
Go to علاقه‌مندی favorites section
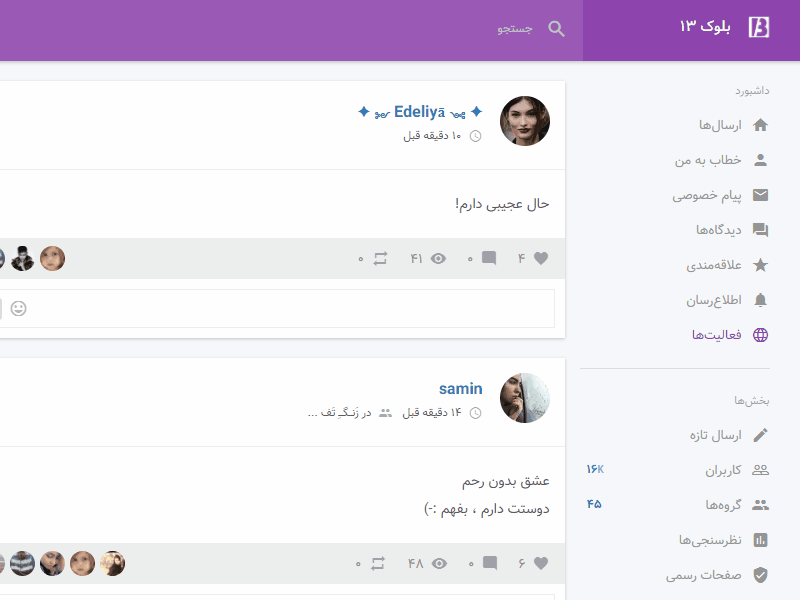click(727, 265)
